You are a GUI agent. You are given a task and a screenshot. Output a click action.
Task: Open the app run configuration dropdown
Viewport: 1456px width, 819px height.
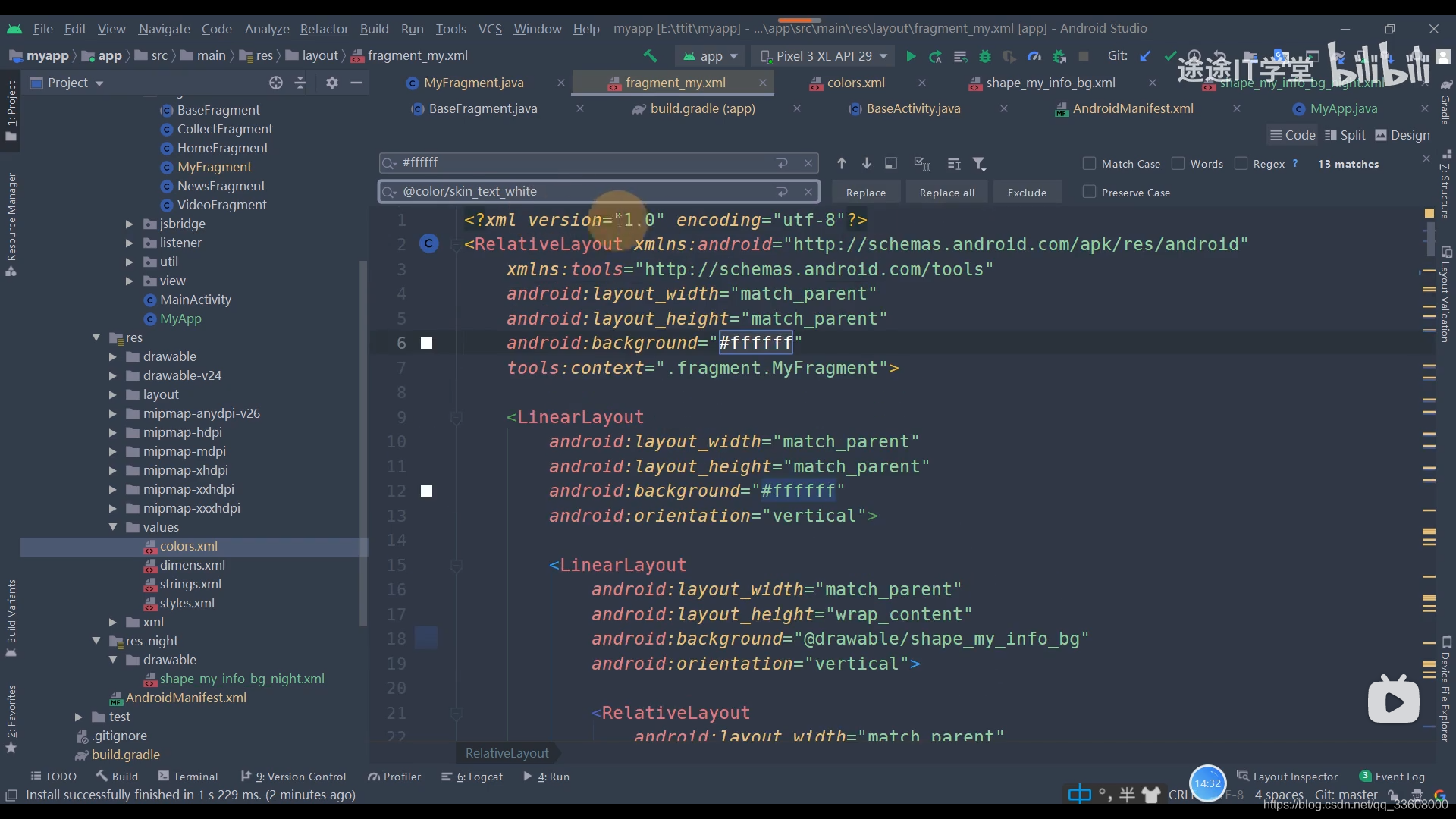pyautogui.click(x=711, y=56)
